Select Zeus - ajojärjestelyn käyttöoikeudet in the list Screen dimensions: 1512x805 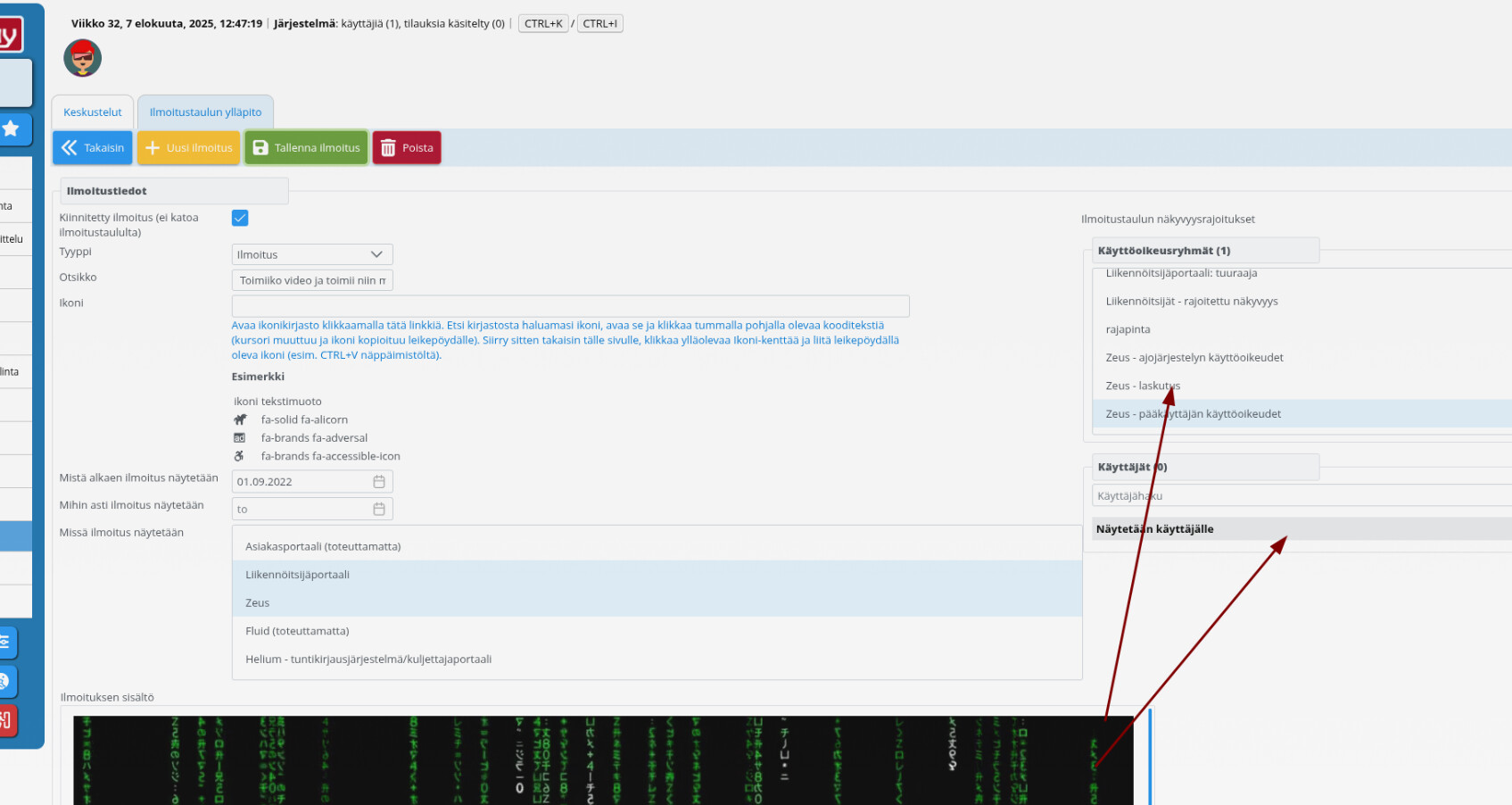[x=1194, y=358]
